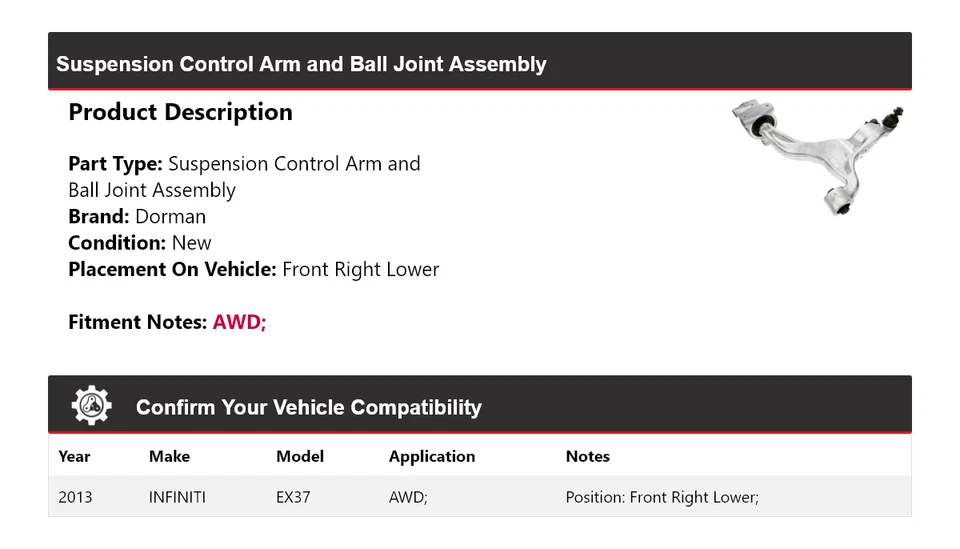Click the Confirm Your Vehicle Compatibility banner

(480, 405)
